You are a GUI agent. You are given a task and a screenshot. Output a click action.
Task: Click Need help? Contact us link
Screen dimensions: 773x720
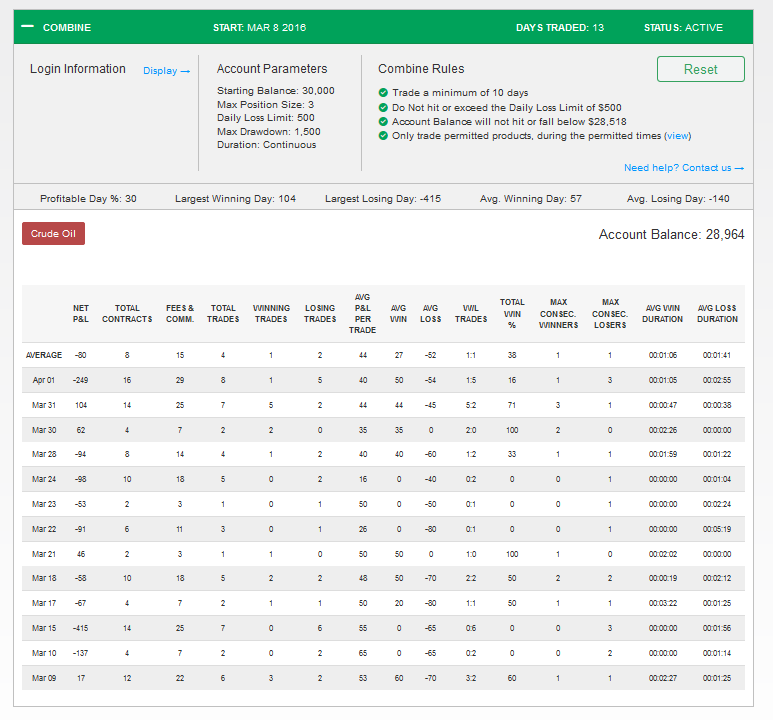tap(684, 168)
